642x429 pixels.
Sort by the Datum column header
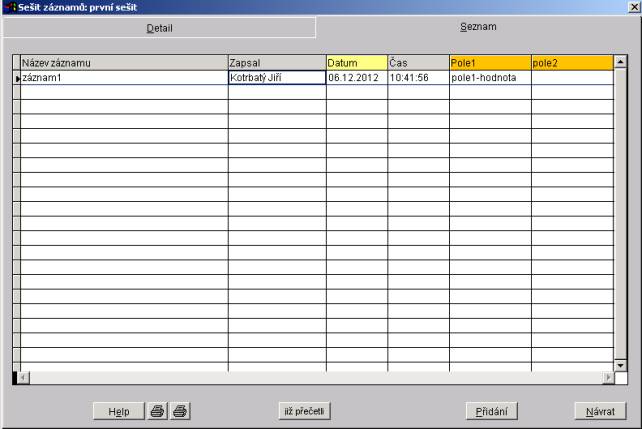coord(356,63)
